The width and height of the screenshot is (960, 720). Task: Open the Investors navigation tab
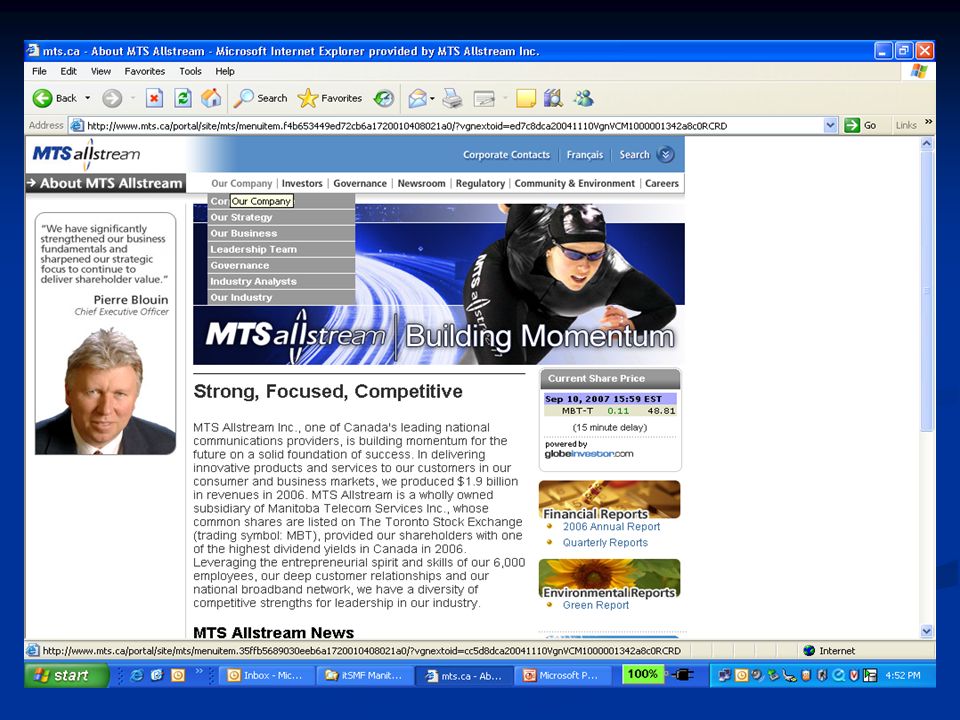pos(302,183)
